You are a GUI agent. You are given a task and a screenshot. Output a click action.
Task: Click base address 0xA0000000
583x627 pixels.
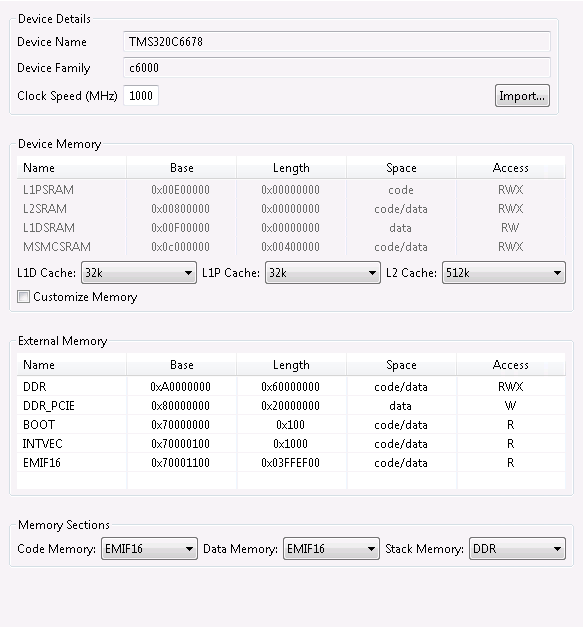(x=180, y=387)
